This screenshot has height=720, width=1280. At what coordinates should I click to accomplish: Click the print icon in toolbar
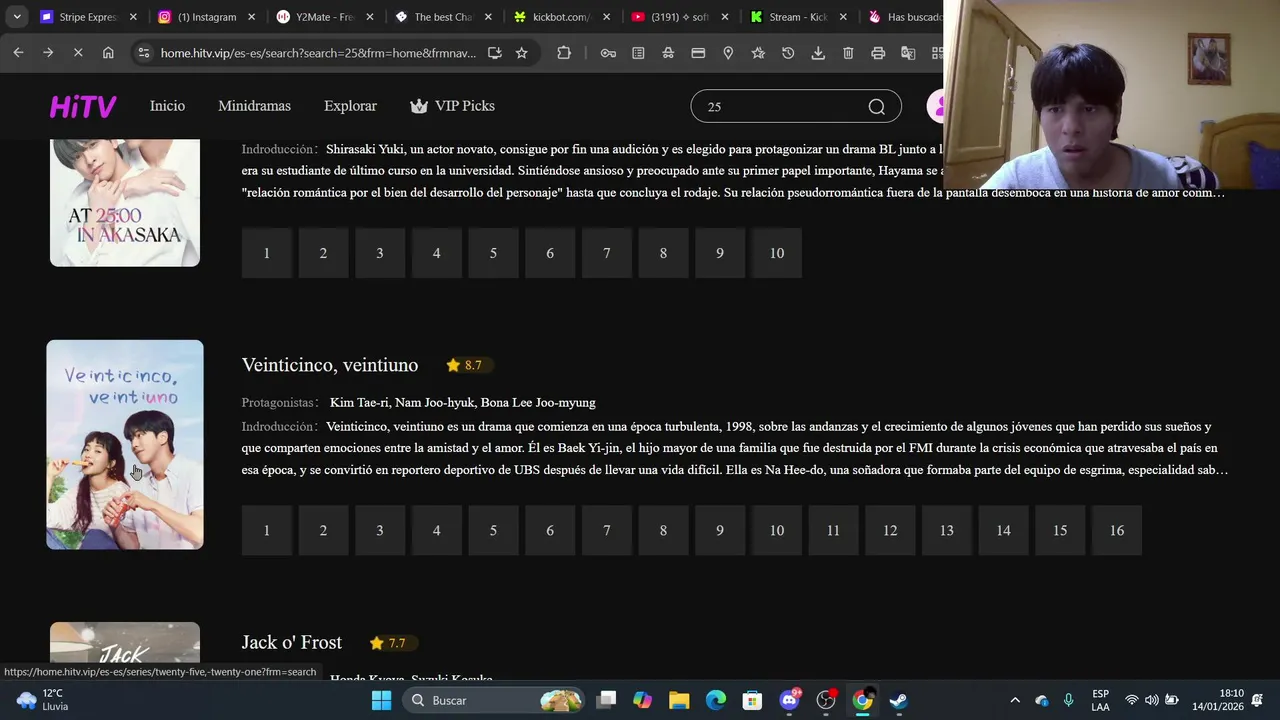click(x=878, y=53)
